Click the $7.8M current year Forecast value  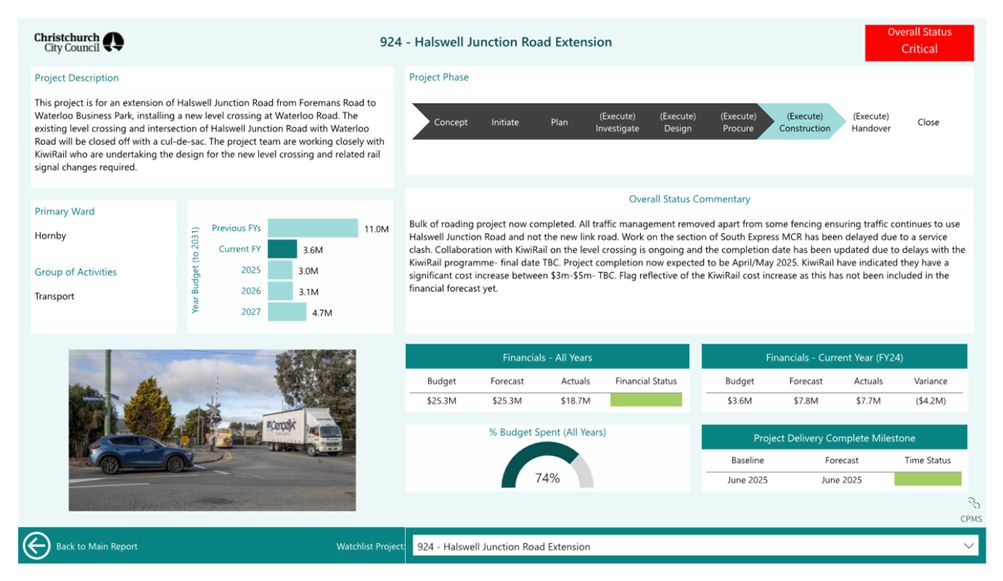pos(805,401)
